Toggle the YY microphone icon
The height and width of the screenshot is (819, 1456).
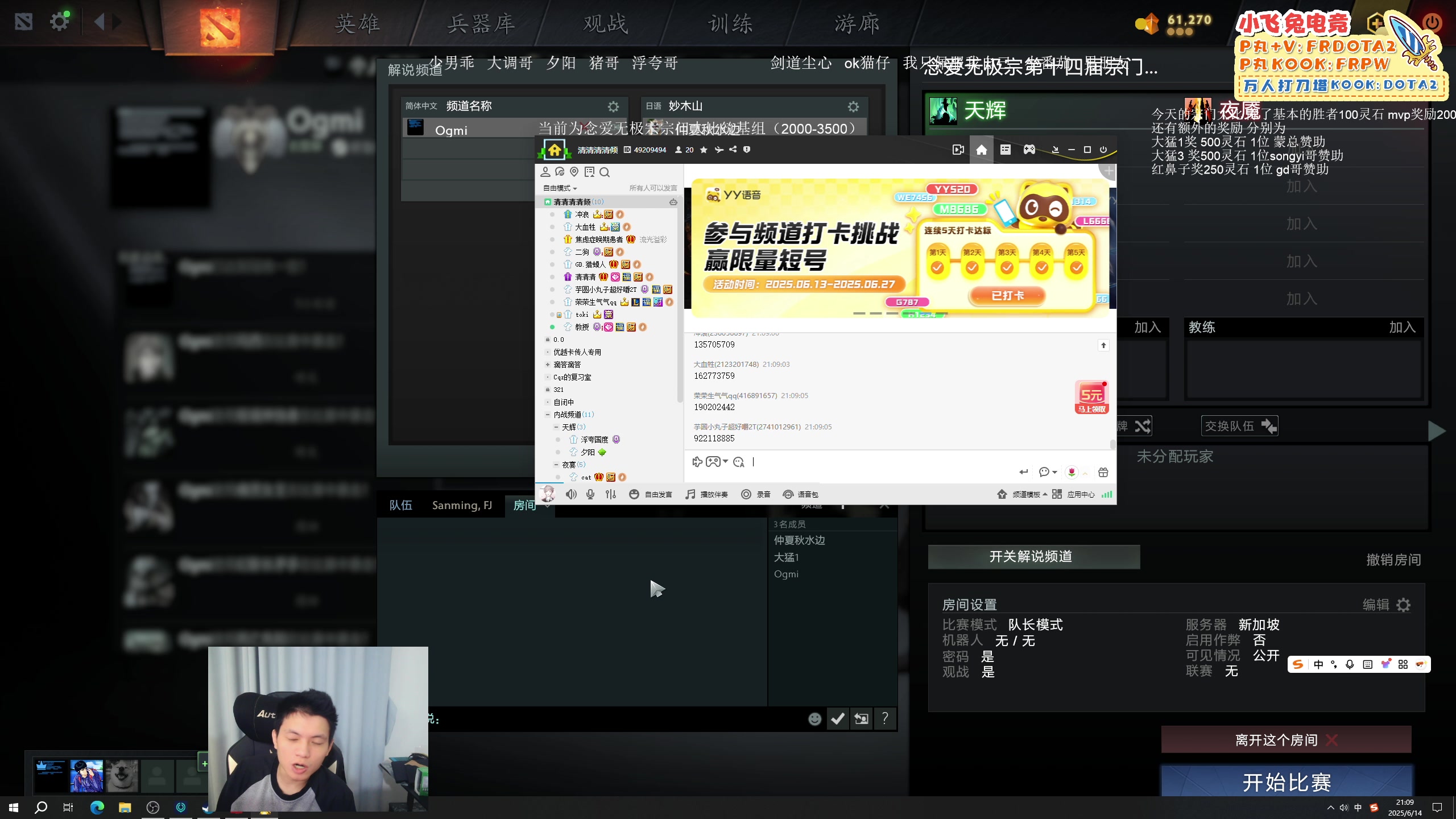coord(590,494)
